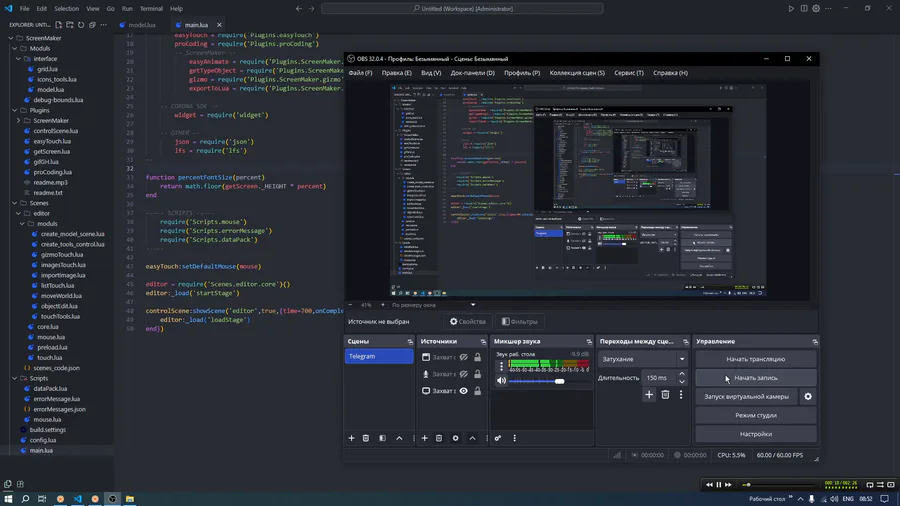Hide the third capture source
This screenshot has width=900, height=506.
coord(464,391)
